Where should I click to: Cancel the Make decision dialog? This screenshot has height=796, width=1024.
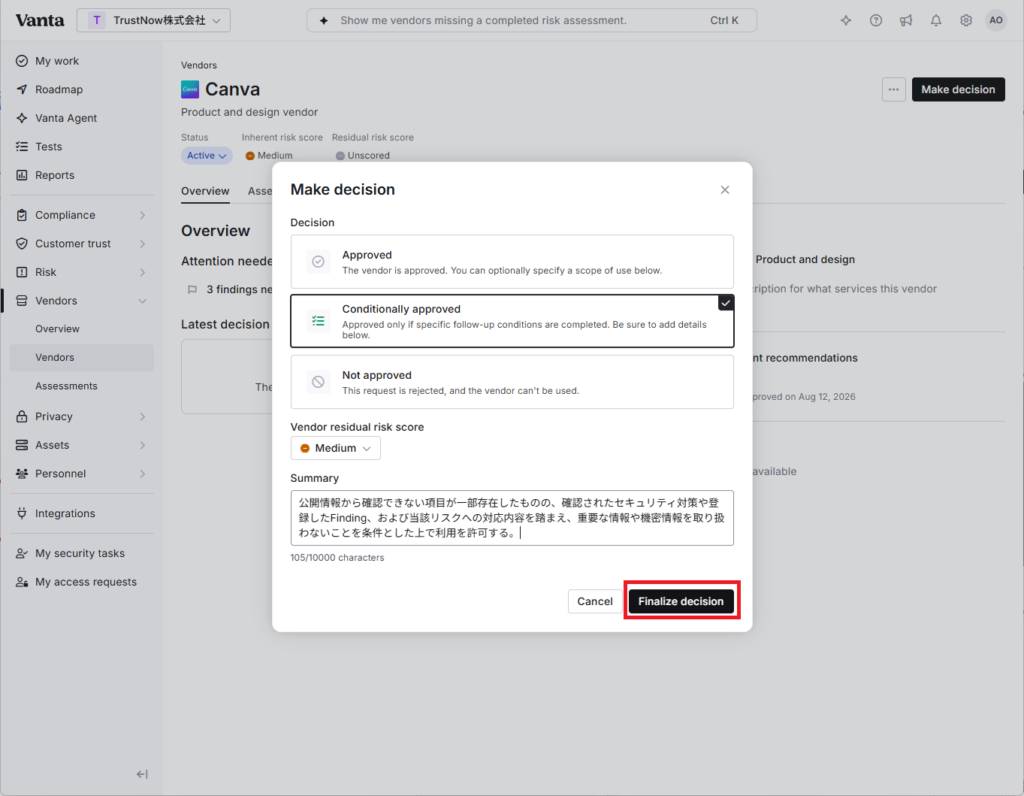[x=594, y=601]
